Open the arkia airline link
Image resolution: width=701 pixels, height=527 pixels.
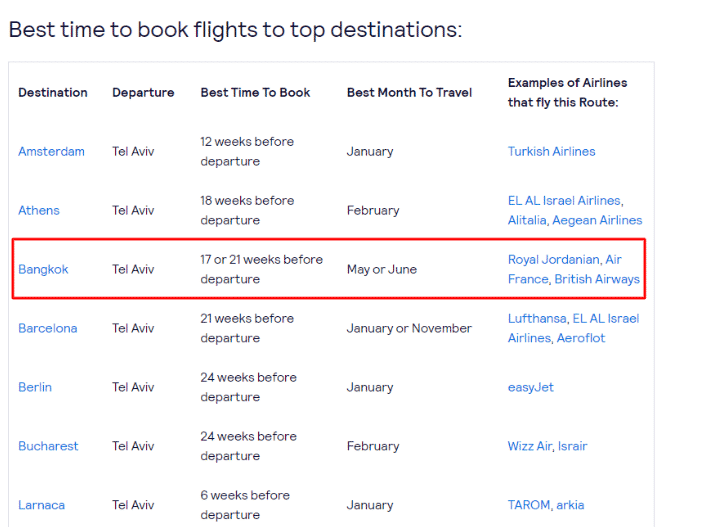pyautogui.click(x=570, y=505)
